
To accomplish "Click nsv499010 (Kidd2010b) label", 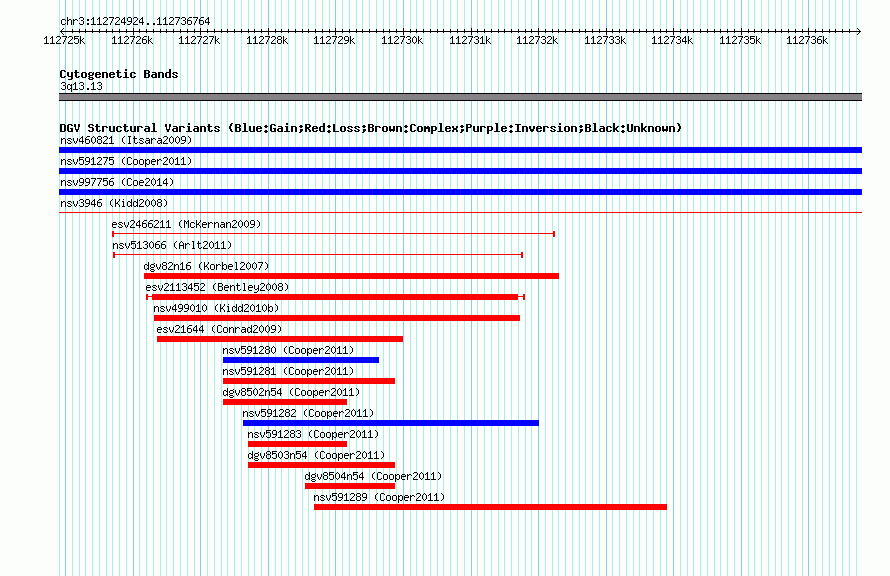I will coord(216,308).
